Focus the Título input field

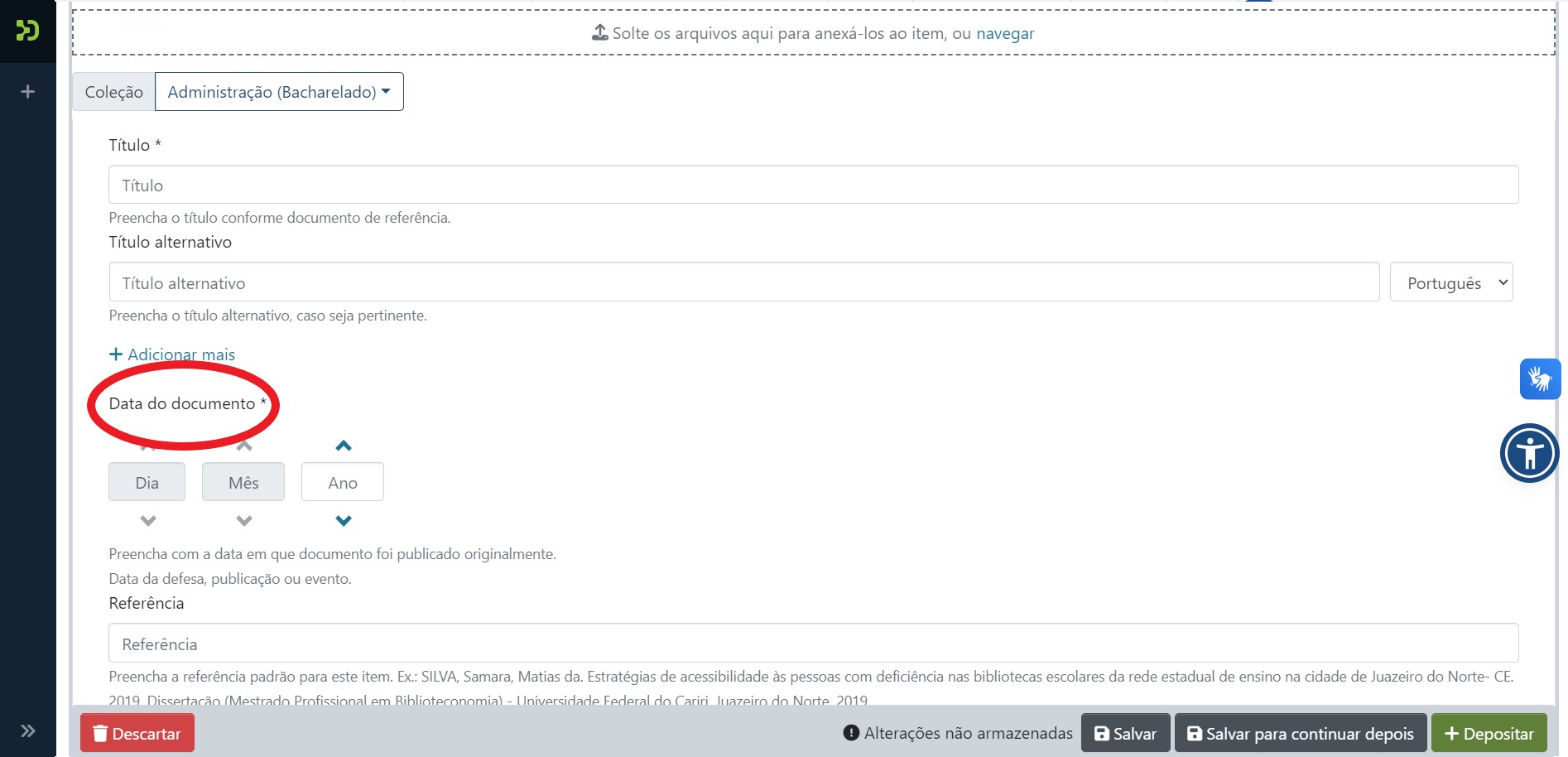[813, 185]
